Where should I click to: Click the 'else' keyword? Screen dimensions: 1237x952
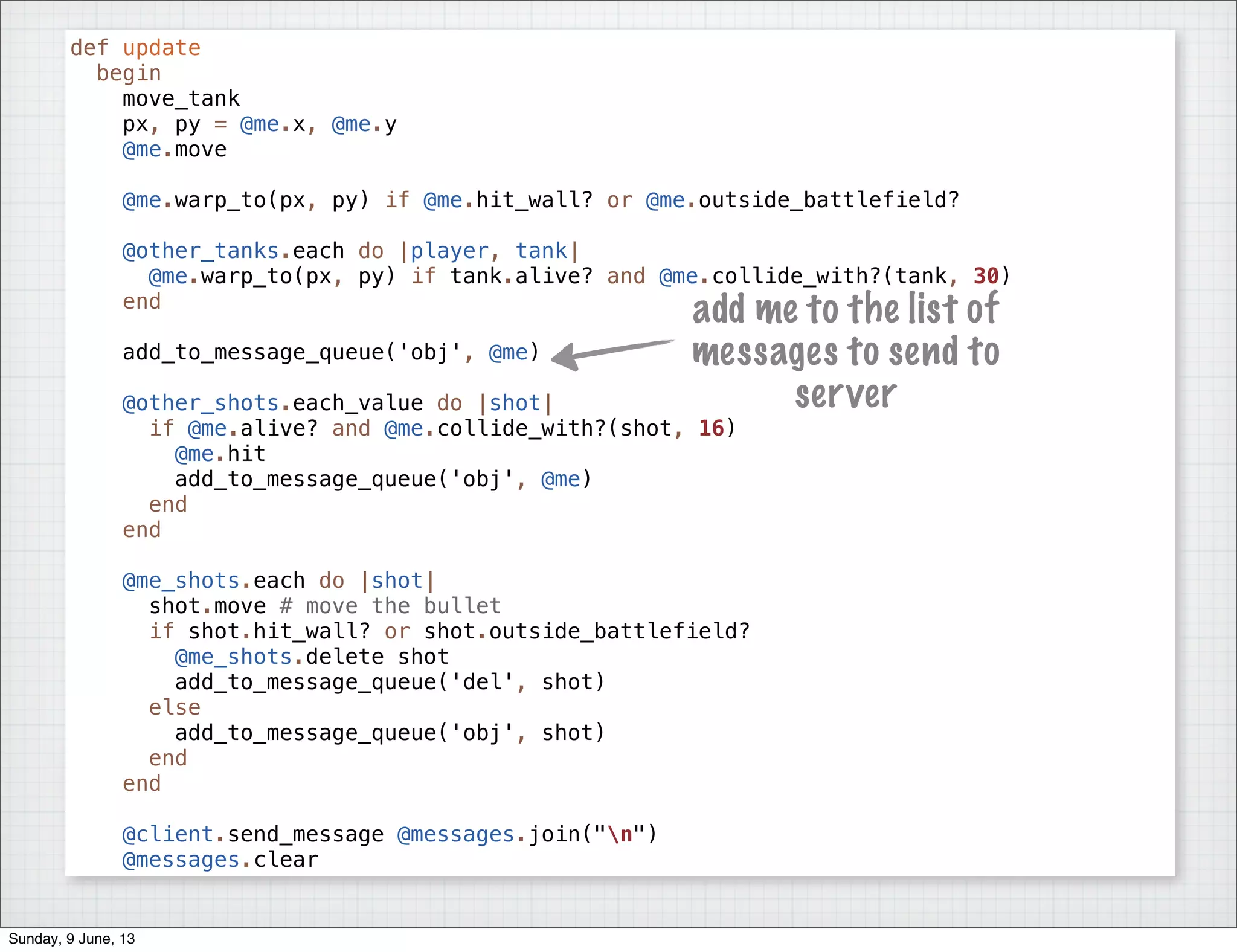coord(175,707)
